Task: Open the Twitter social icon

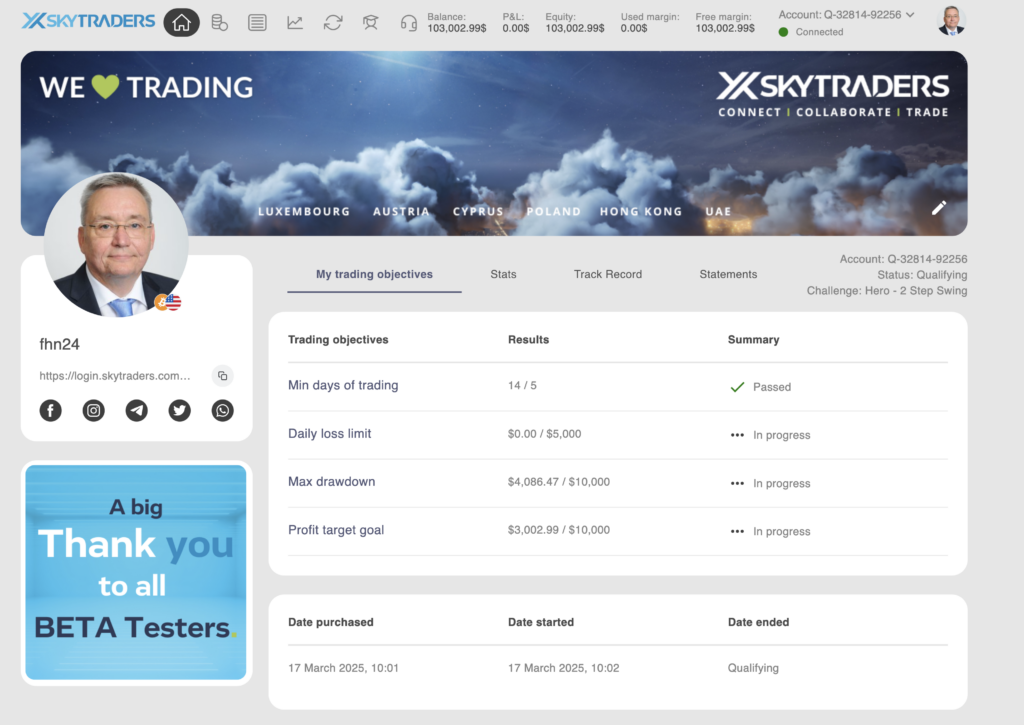Action: click(x=180, y=410)
